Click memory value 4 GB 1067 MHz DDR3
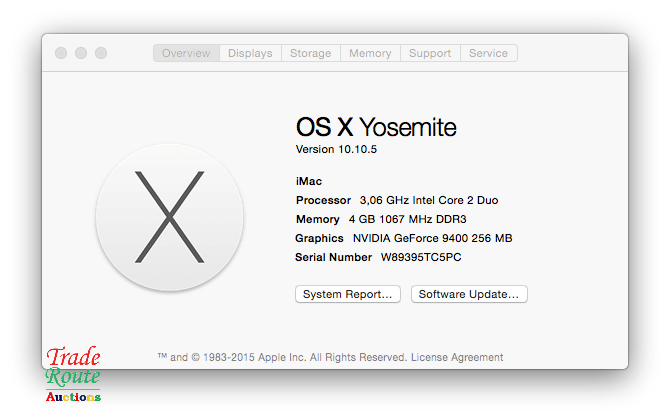 [407, 219]
